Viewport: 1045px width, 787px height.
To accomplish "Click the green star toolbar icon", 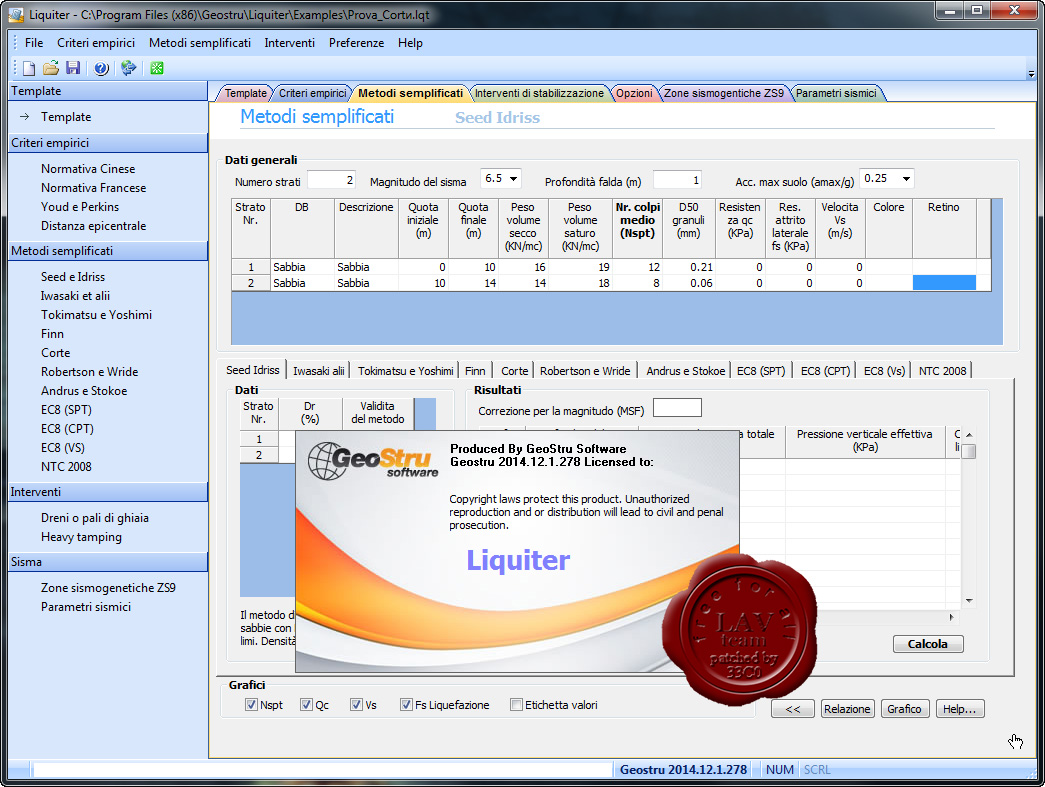I will tap(157, 68).
